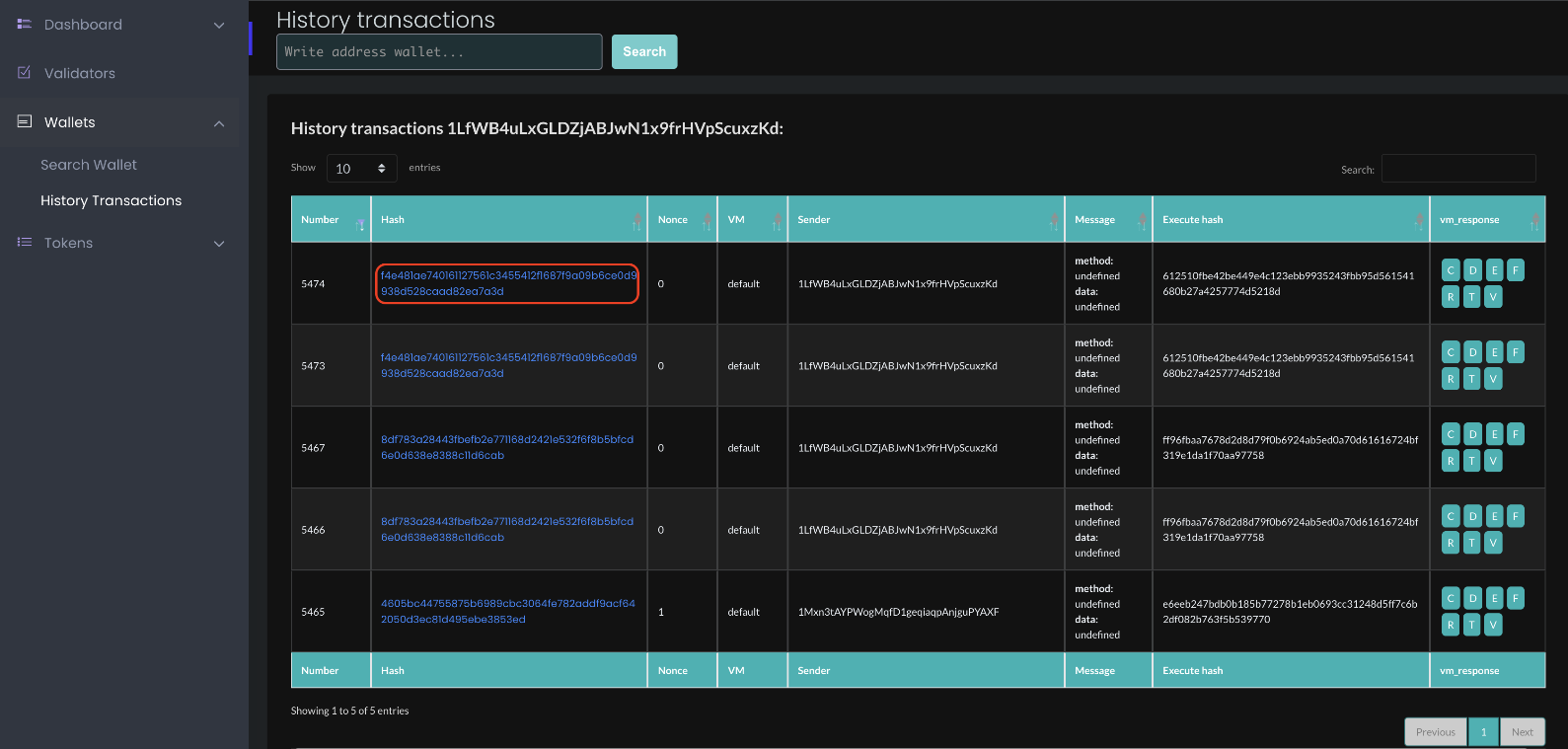Viewport: 1568px width, 749px height.
Task: Click the R button in row 5474
Action: 1451,297
